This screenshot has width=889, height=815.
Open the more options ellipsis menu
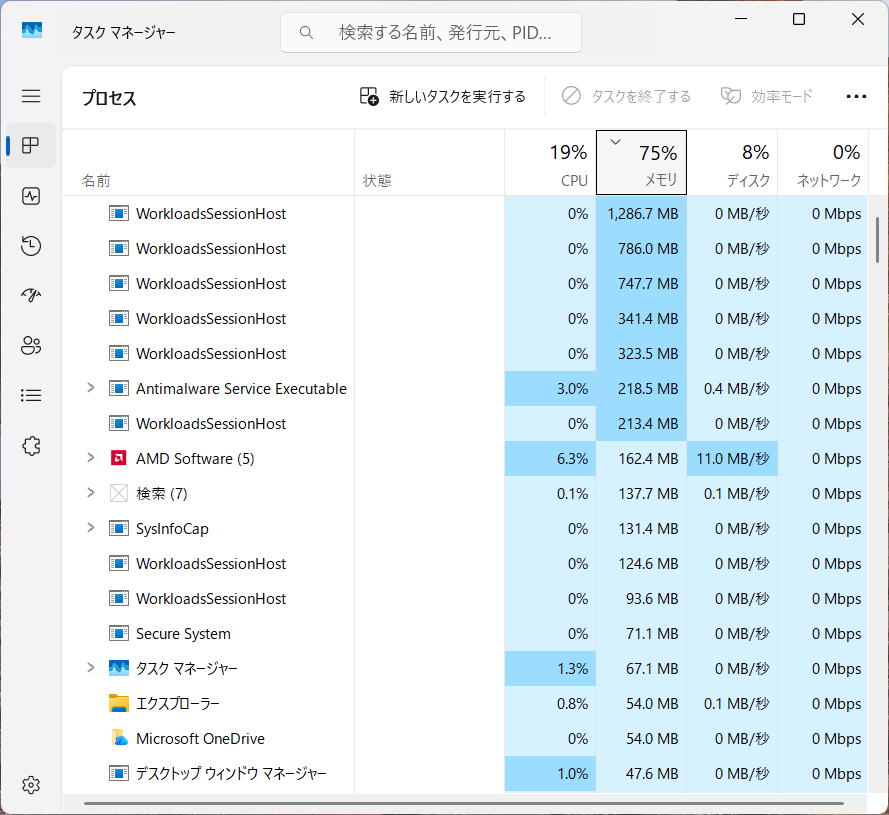[x=856, y=96]
